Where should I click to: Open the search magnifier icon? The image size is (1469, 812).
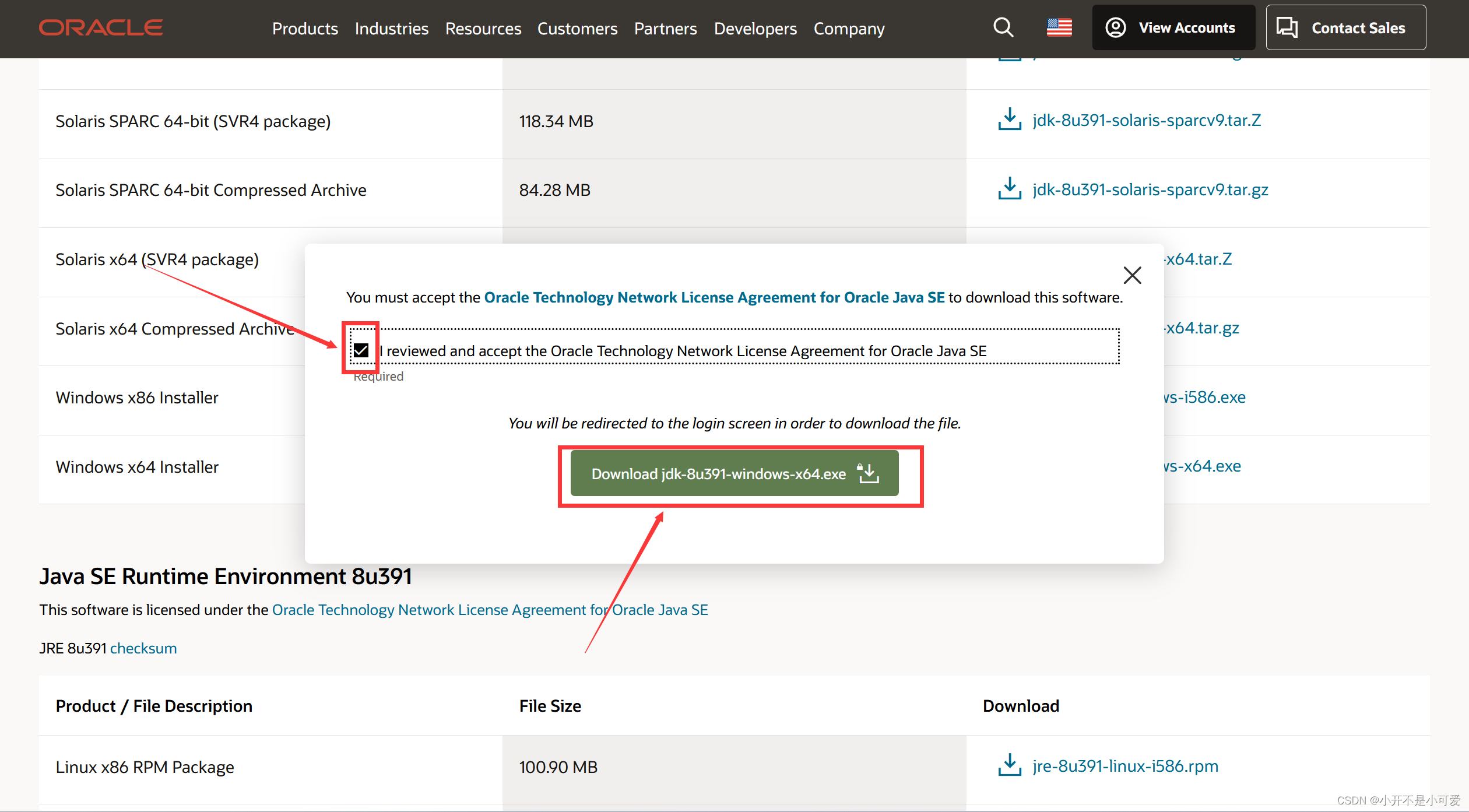1003,27
